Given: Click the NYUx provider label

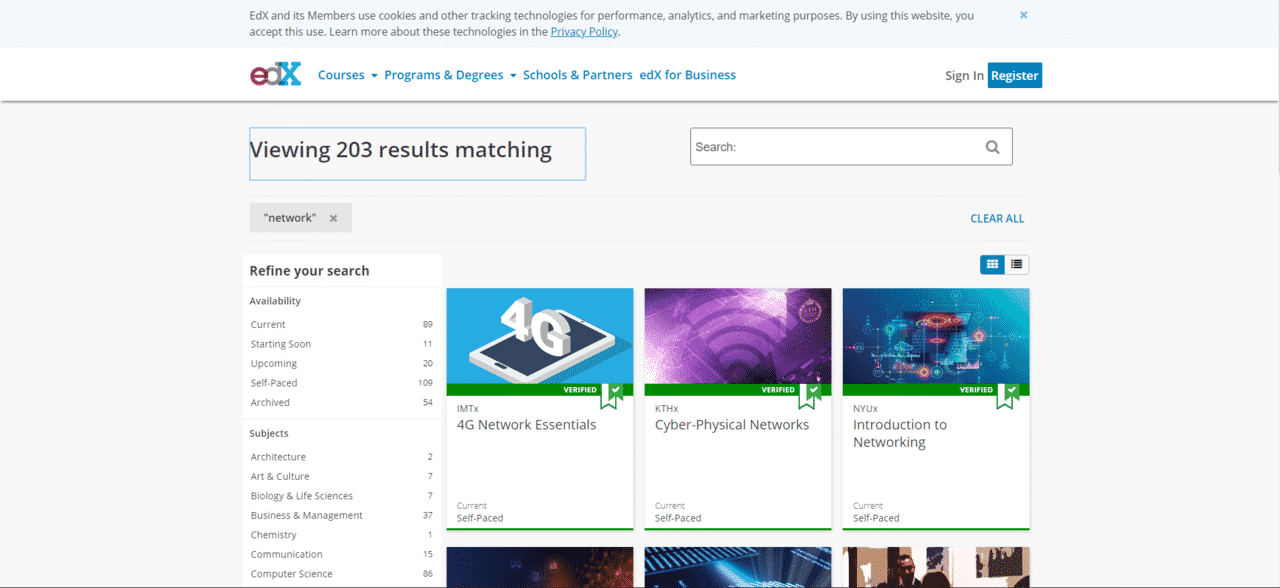Looking at the screenshot, I should pyautogui.click(x=865, y=409).
